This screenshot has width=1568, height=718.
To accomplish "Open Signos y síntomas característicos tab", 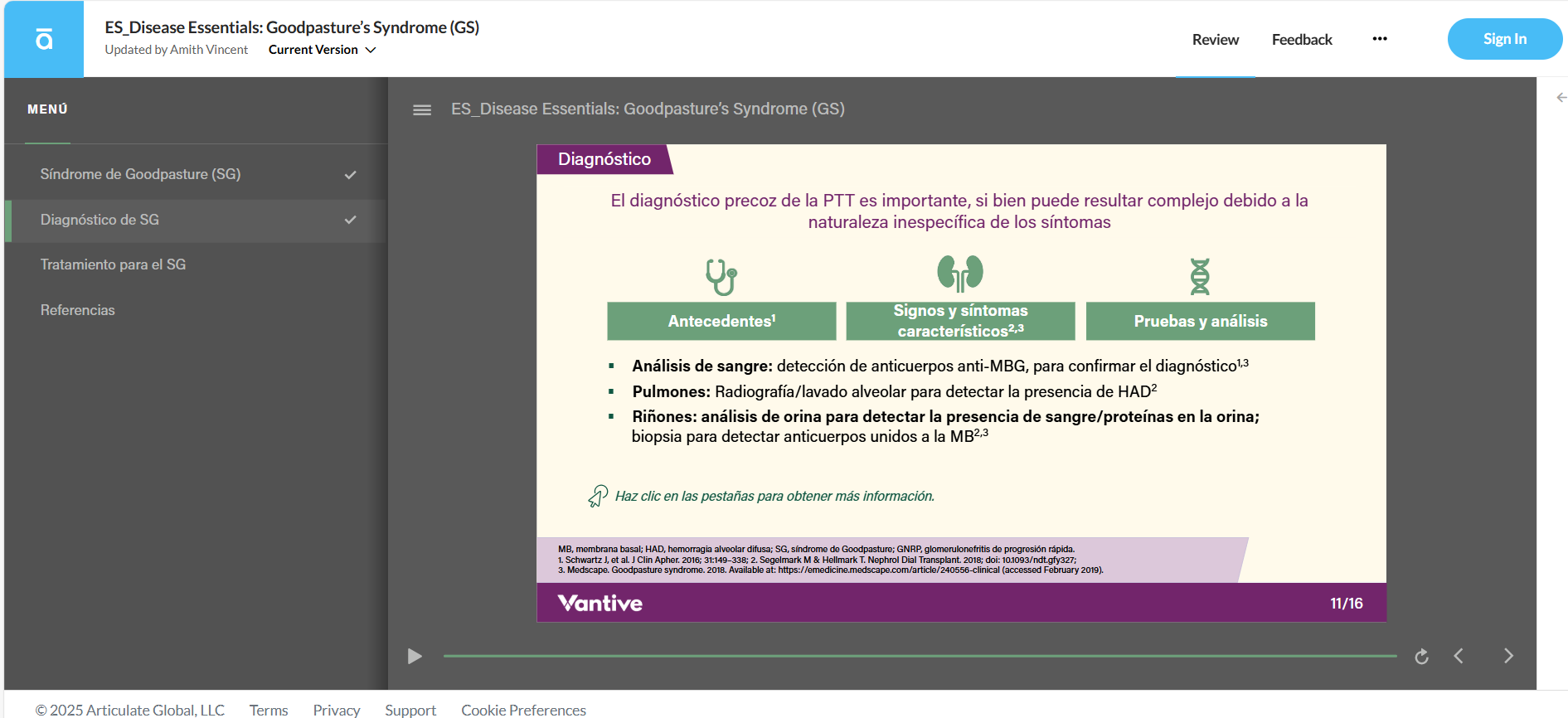I will 960,321.
